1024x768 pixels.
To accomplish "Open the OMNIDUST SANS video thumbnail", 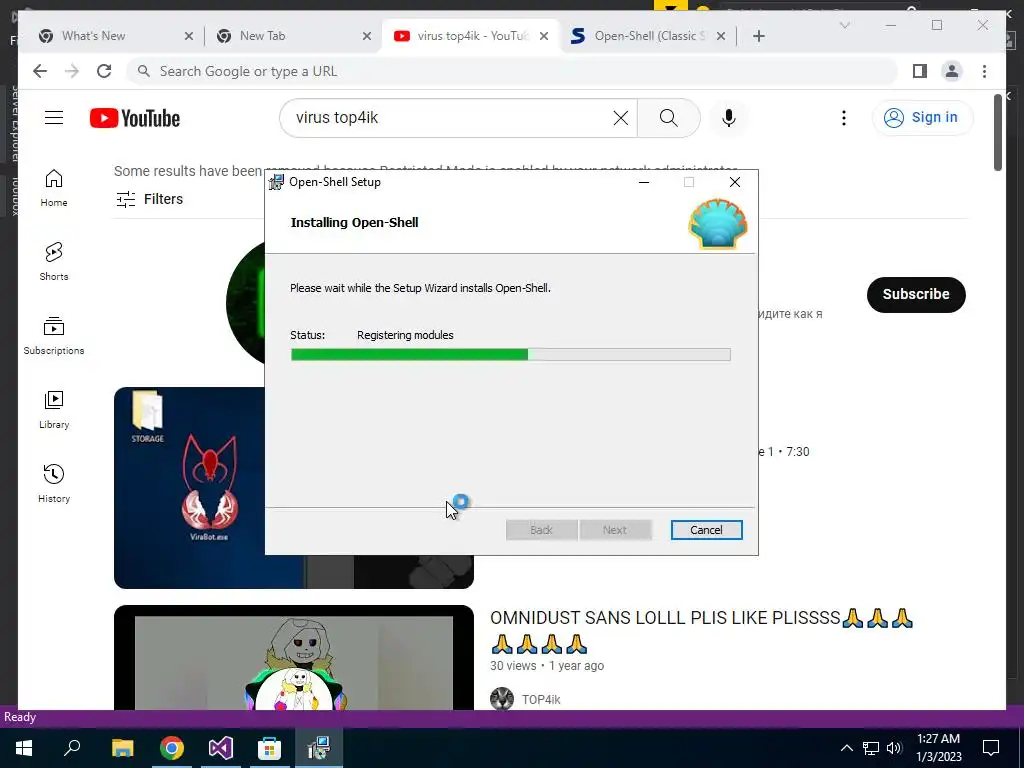I will tap(293, 658).
